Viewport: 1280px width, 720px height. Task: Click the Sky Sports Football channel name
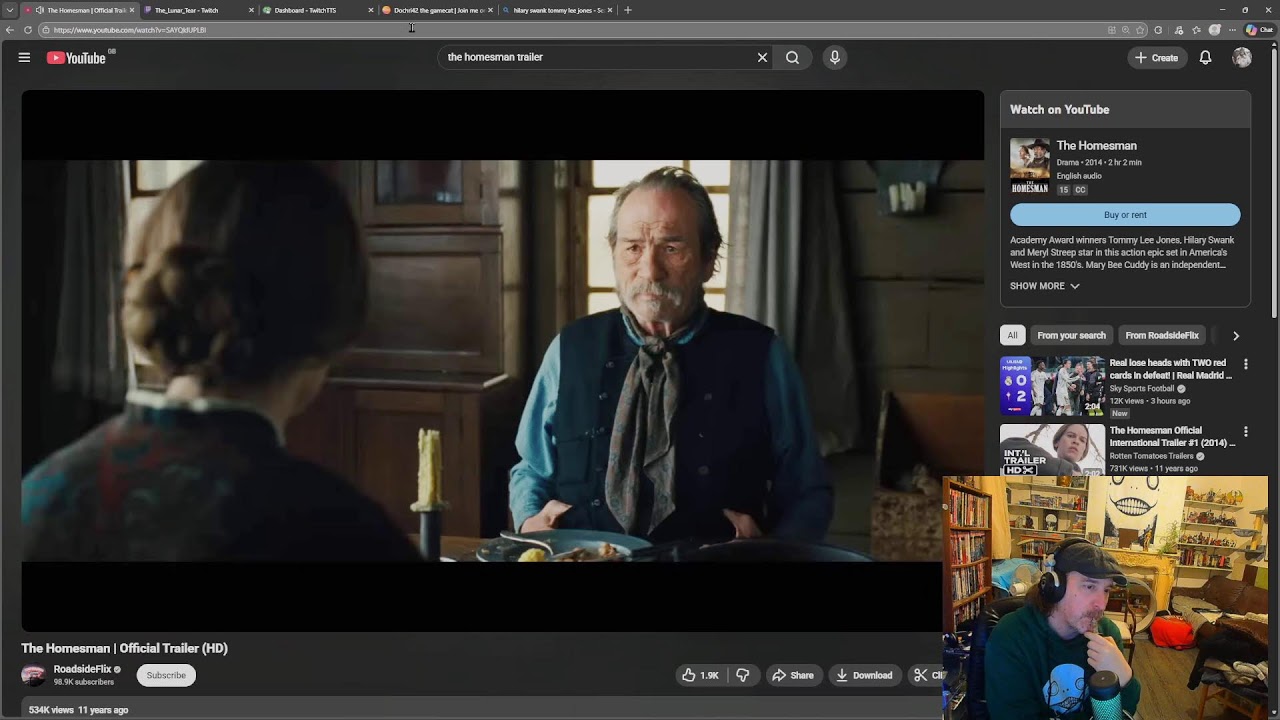pyautogui.click(x=1142, y=389)
